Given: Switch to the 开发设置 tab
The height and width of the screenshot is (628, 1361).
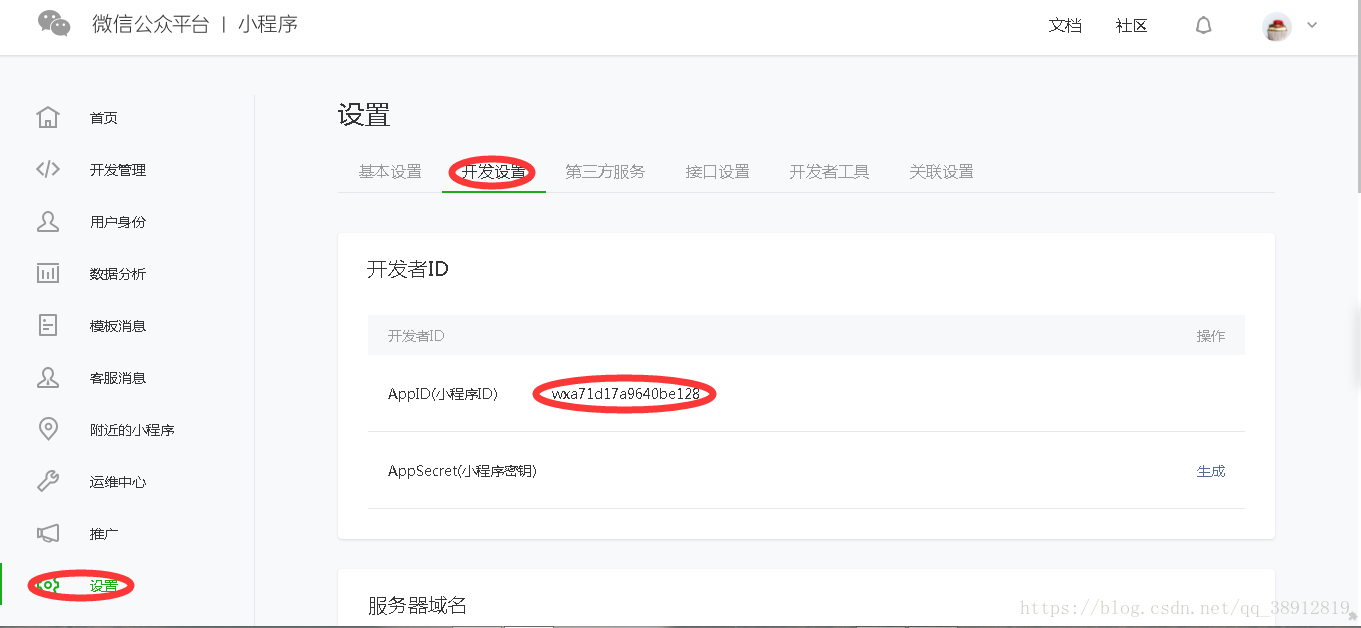Looking at the screenshot, I should pyautogui.click(x=494, y=172).
